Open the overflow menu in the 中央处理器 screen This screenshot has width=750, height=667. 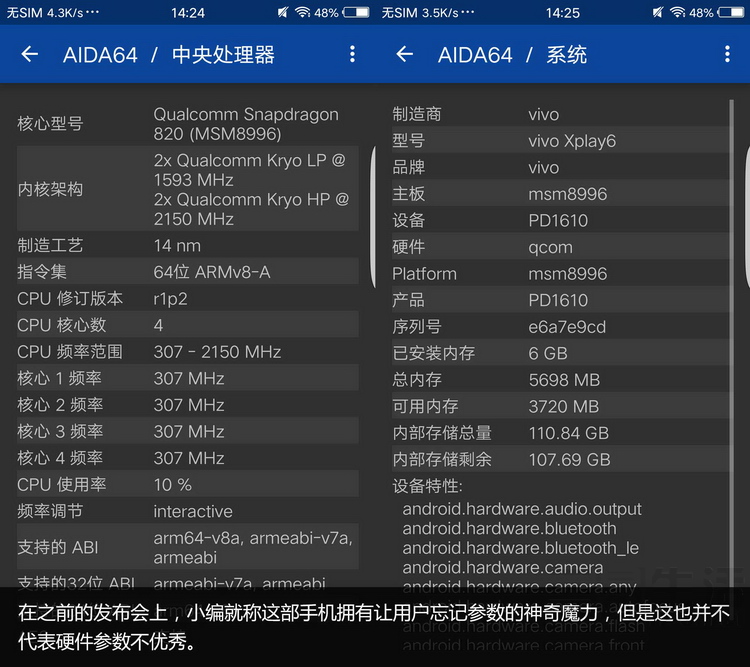(x=352, y=54)
